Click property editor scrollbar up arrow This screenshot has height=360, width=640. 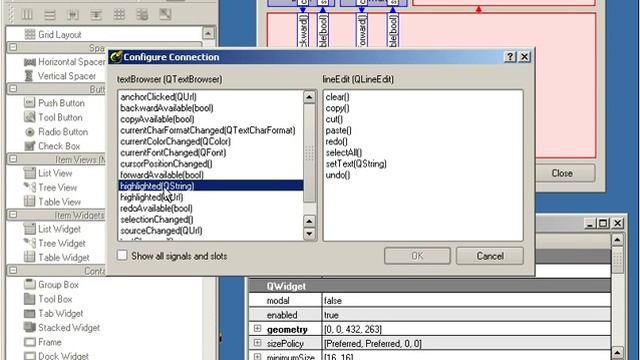point(617,240)
